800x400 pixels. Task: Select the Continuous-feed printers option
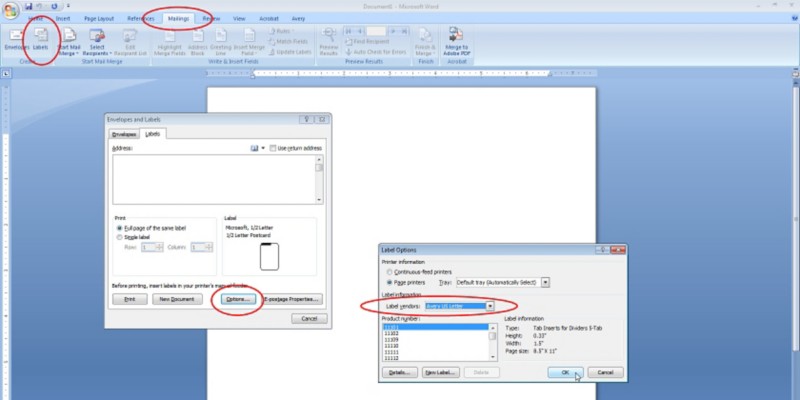click(x=389, y=270)
